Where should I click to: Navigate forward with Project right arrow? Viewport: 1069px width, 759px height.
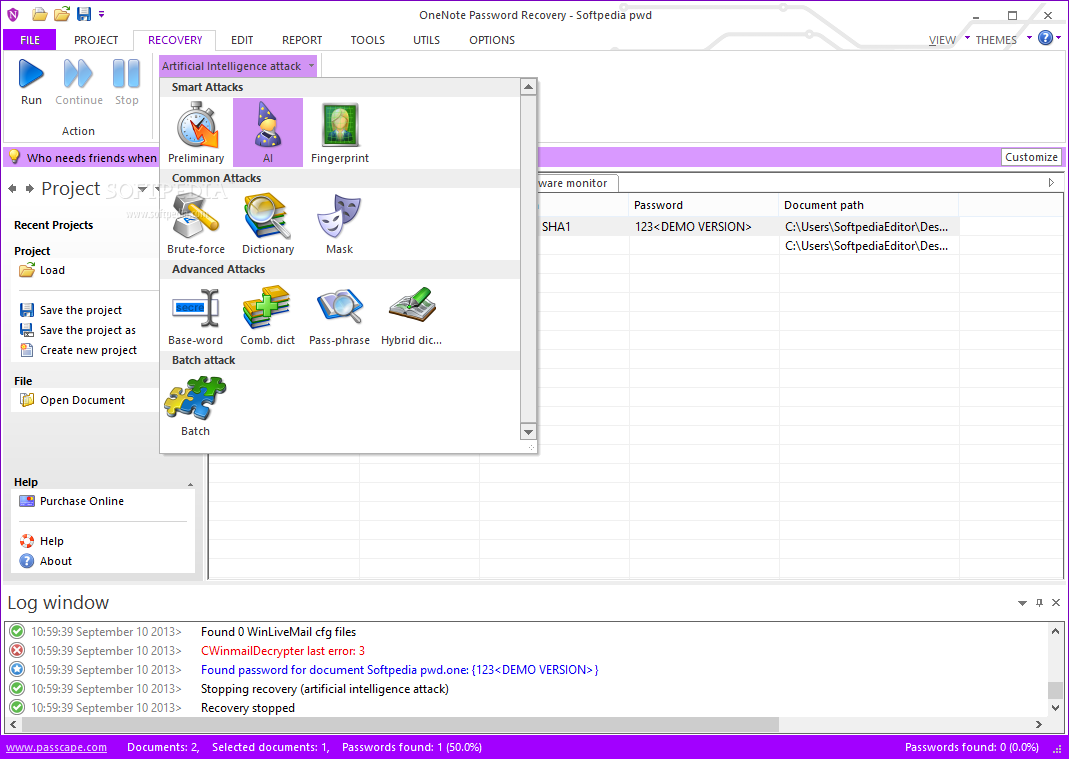[29, 188]
